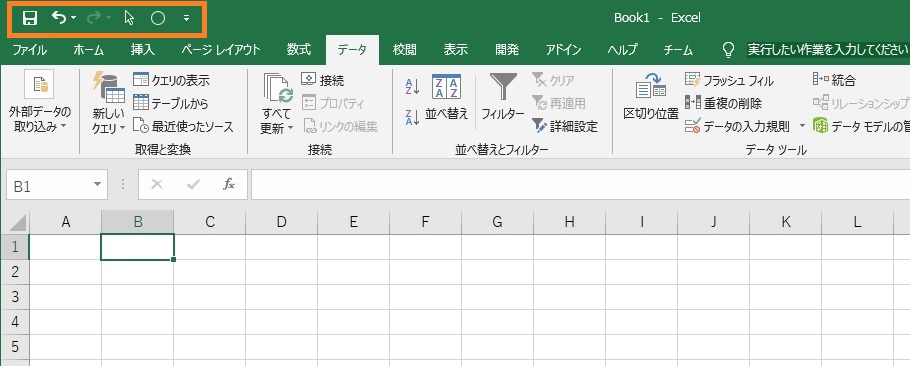
Task: Open 新しいクエリ dropdown
Action: point(109,103)
